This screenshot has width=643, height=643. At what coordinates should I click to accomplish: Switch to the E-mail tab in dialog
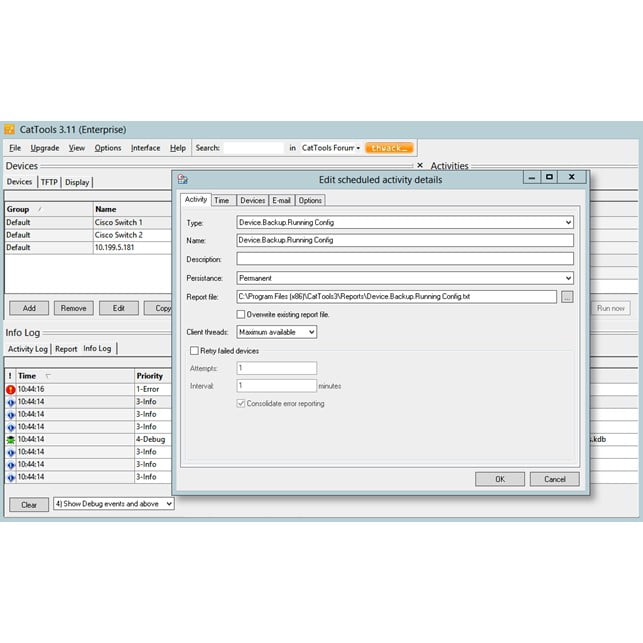pos(282,201)
